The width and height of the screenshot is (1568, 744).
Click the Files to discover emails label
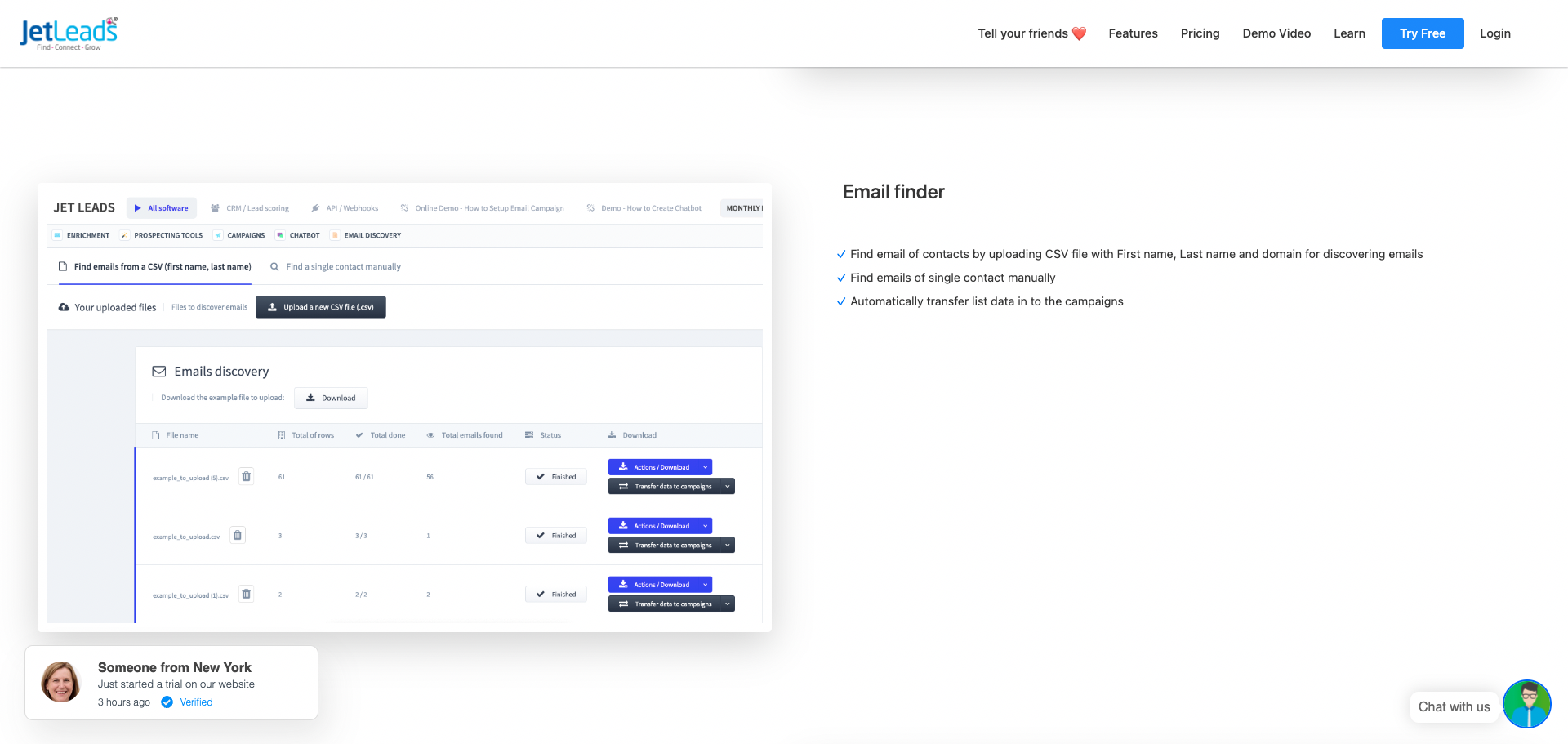[x=209, y=307]
